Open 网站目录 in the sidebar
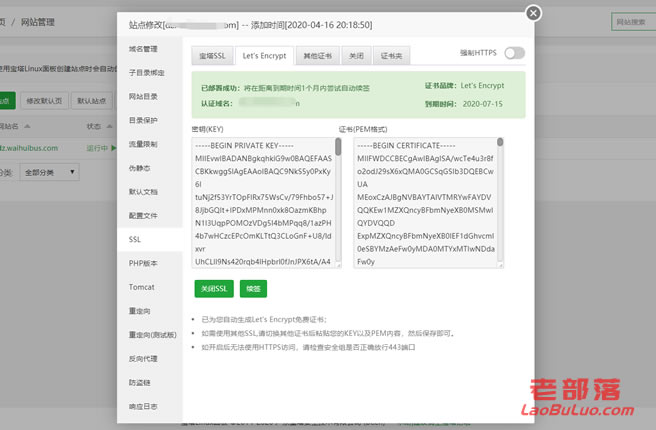Screen dimensions: 656x430 tap(143, 97)
